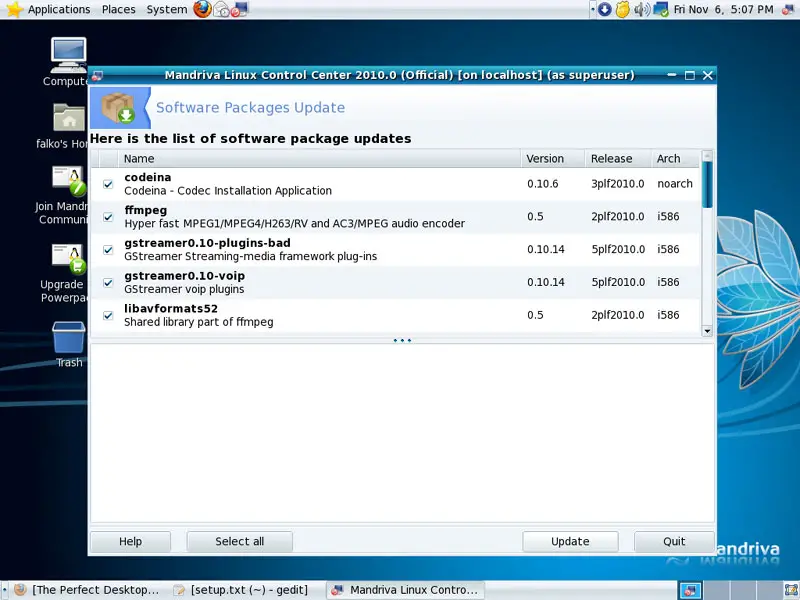
Task: Click the panel icon right of the clock
Action: (789, 9)
